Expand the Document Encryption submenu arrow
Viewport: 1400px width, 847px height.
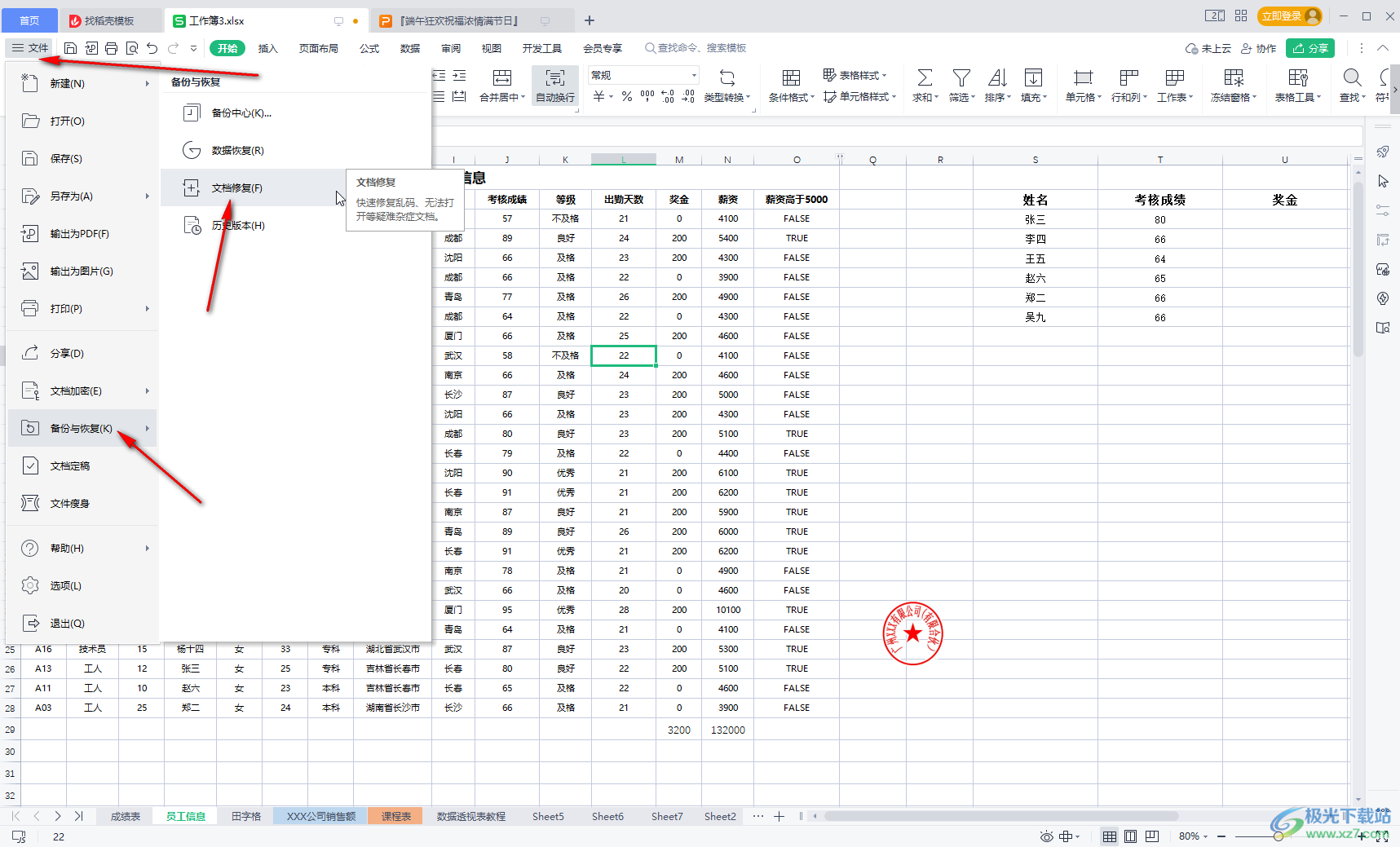(148, 391)
